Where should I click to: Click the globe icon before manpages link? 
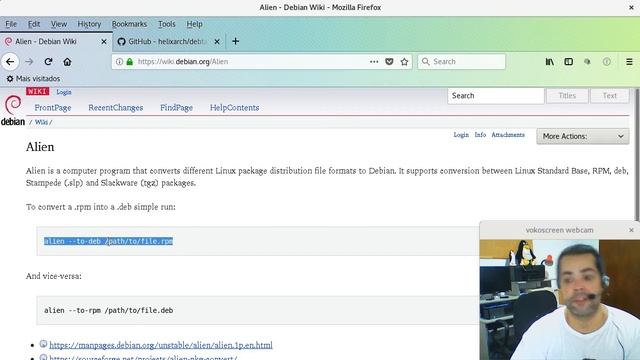[43, 344]
